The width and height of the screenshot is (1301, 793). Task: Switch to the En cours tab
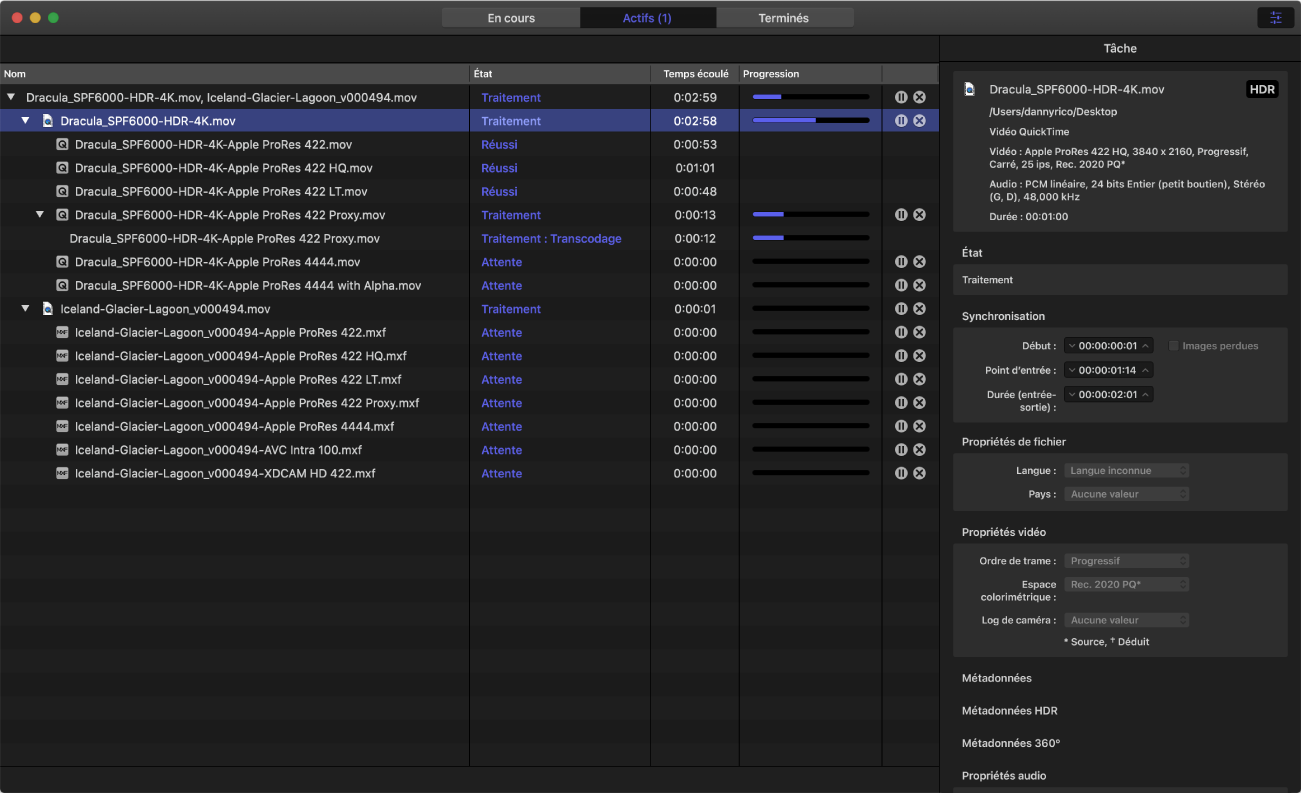tap(511, 18)
